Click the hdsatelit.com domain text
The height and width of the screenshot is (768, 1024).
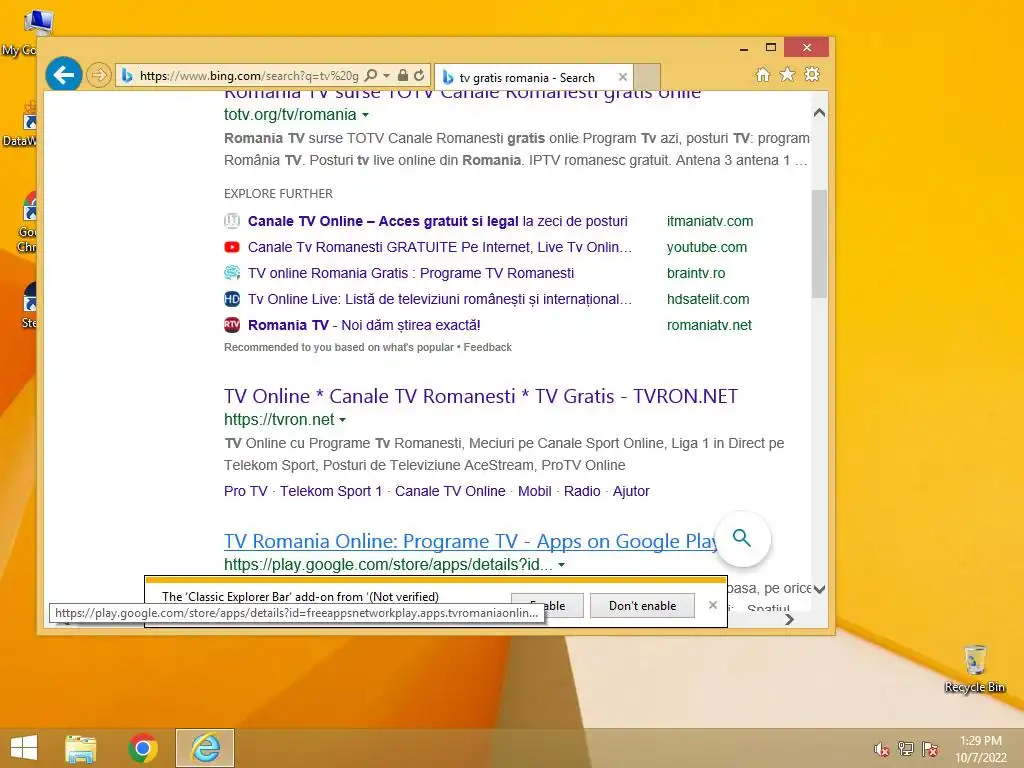(708, 299)
